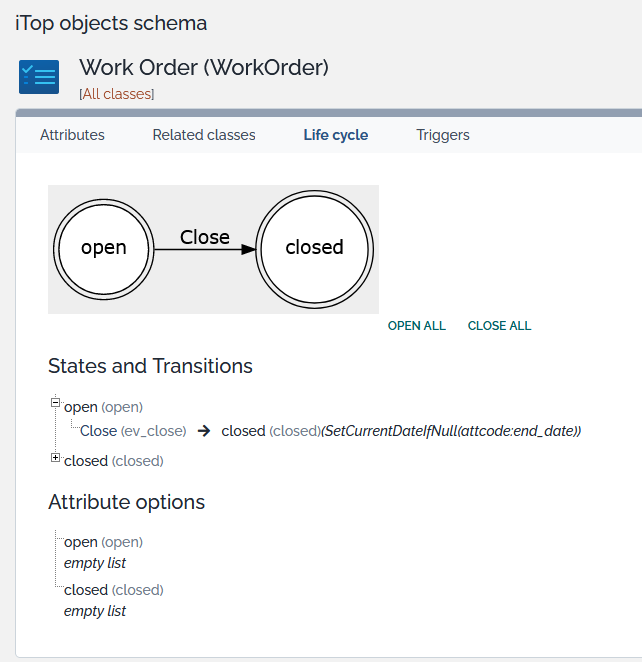Image resolution: width=642 pixels, height=662 pixels.
Task: Expand the closed state tree node
Action: pos(56,458)
